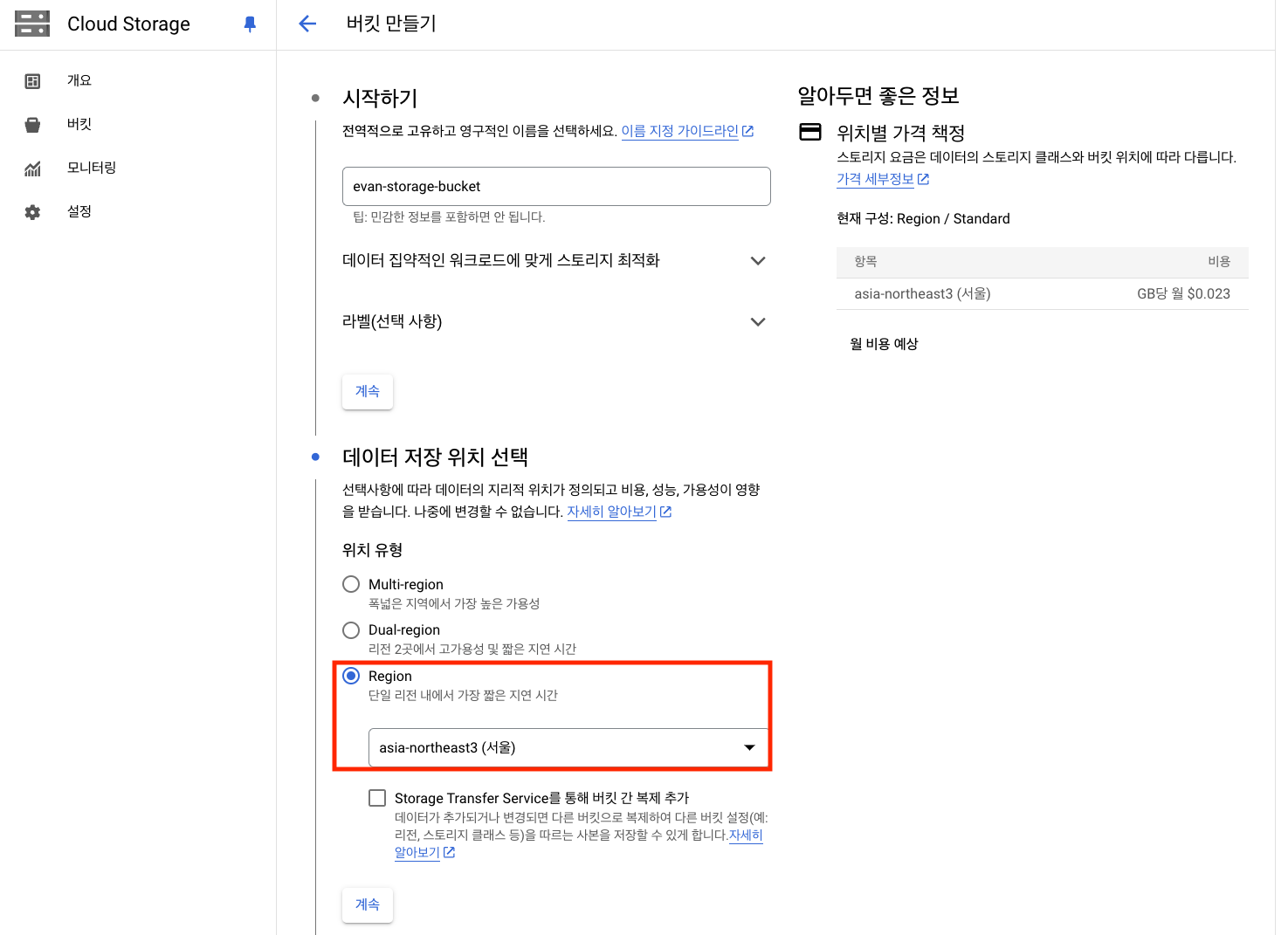Expand 데이터 집약적인 워크로드에 맞게 스토리지 최적화 section
The image size is (1288, 935).
555,260
